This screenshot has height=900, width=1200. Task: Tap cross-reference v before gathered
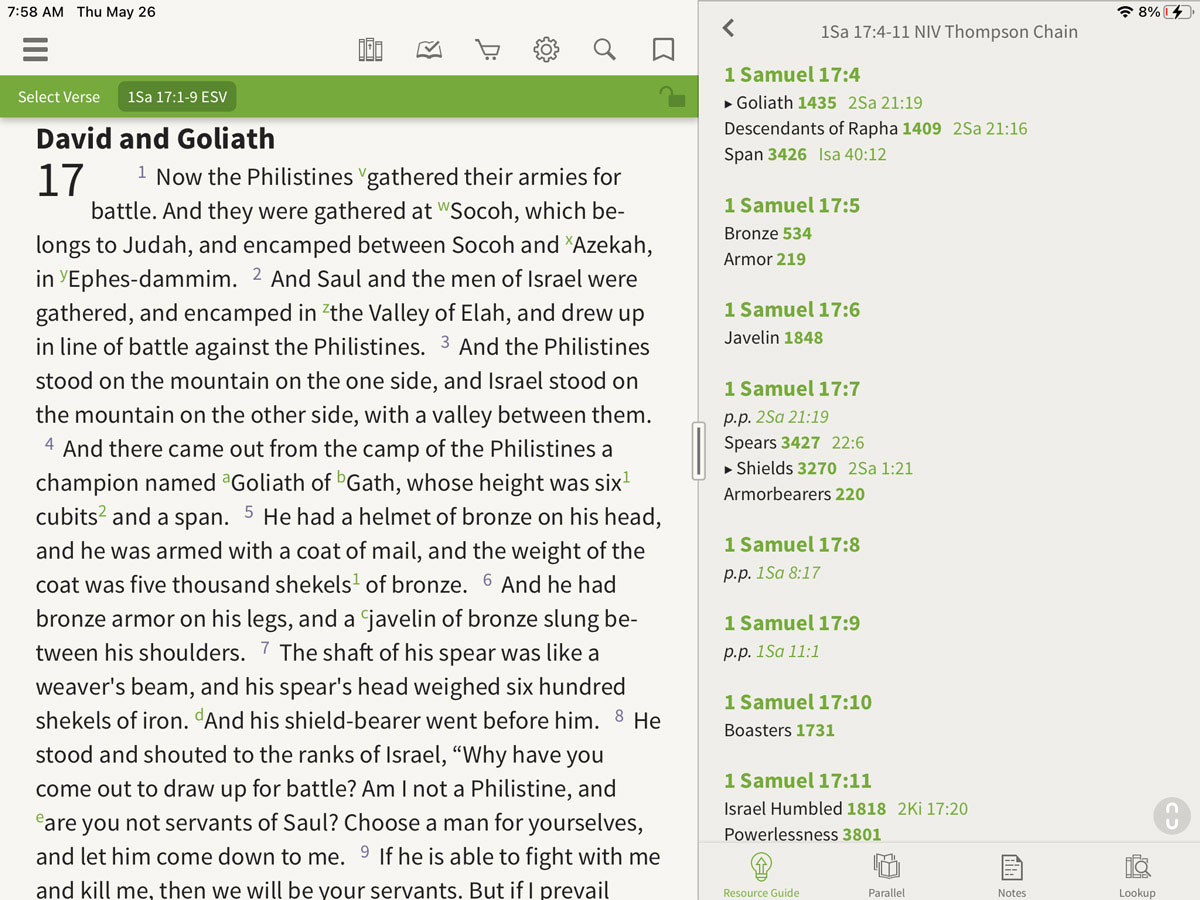click(361, 173)
